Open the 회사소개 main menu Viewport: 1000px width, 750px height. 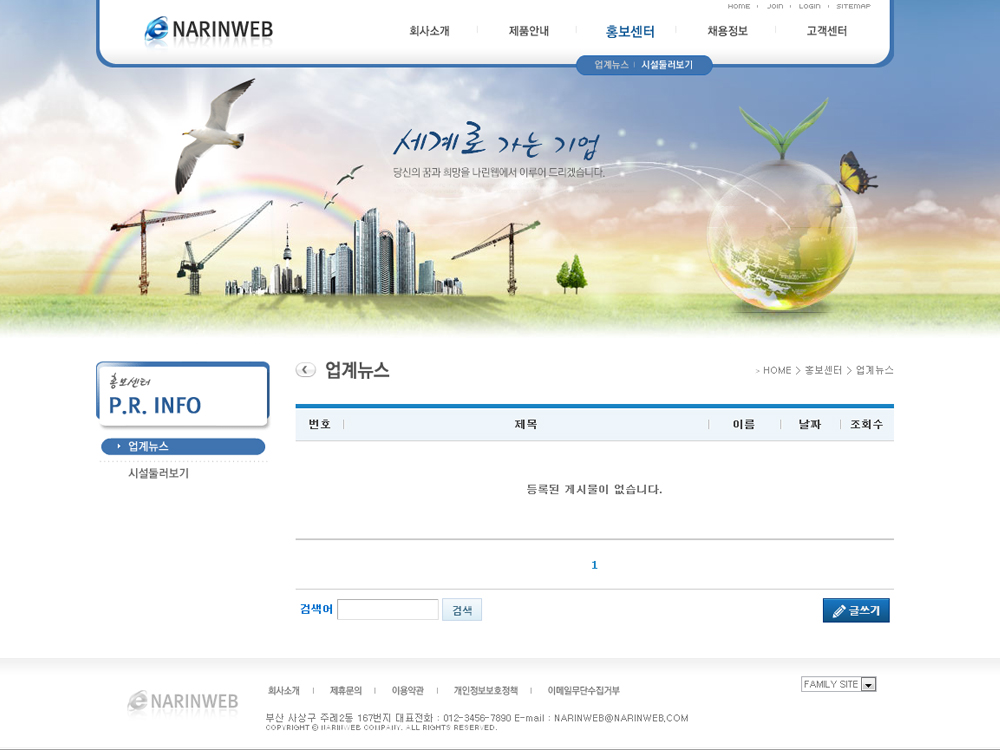(x=429, y=31)
